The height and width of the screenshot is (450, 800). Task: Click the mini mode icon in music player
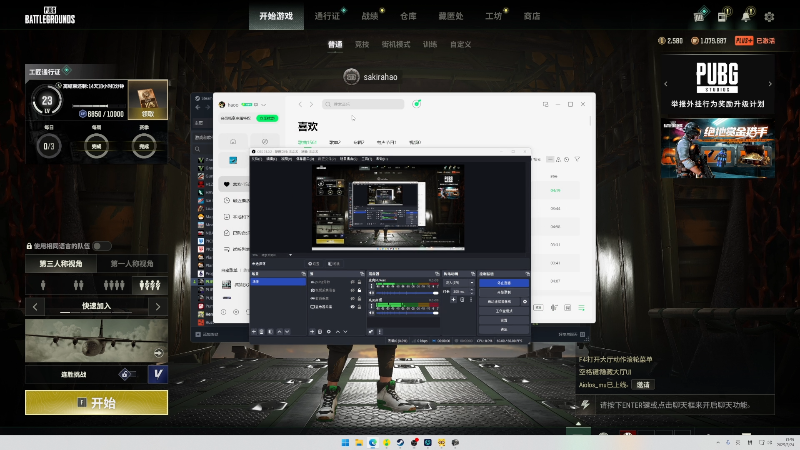(x=545, y=104)
